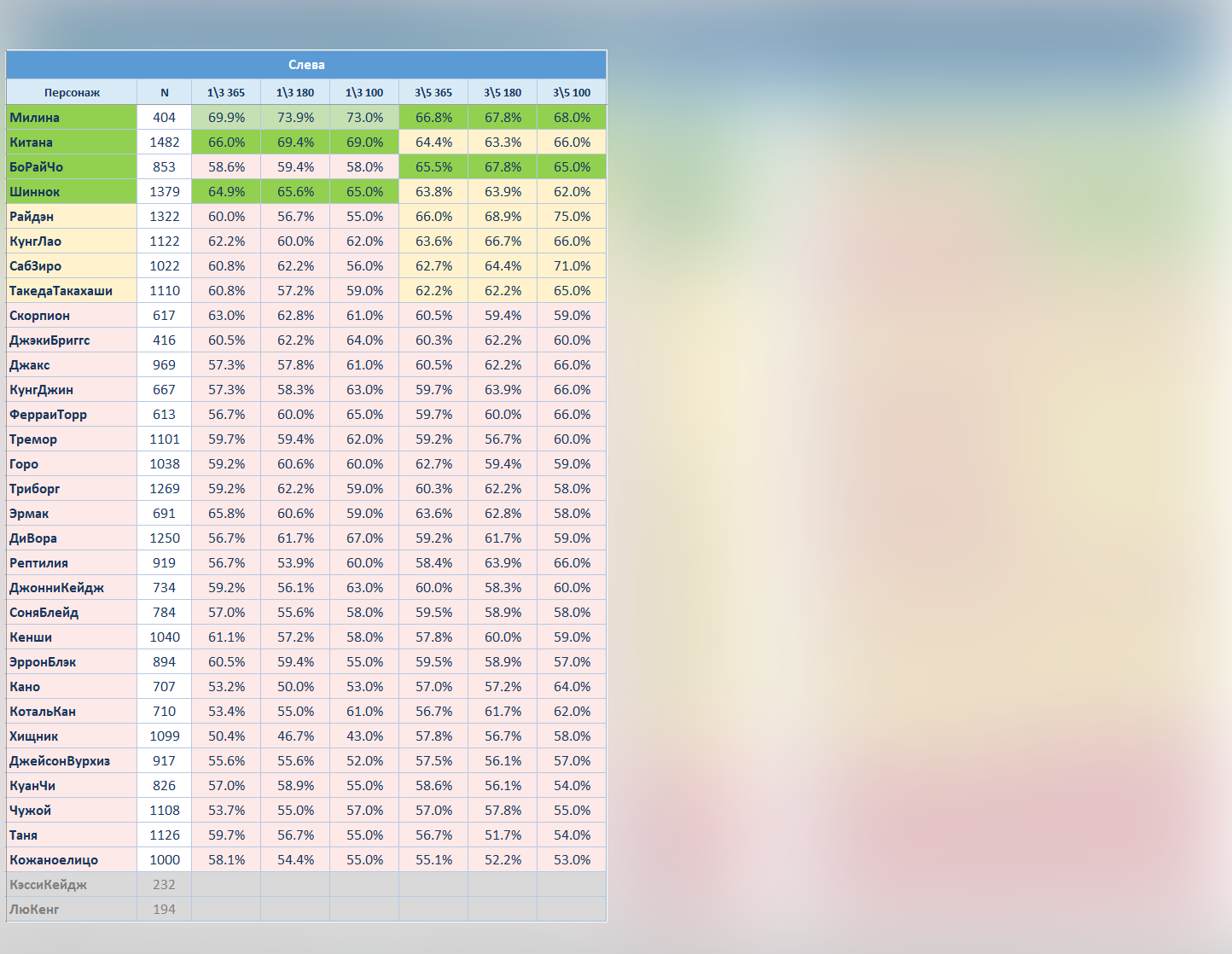
Task: Click the 'Слева' table title header
Action: tap(306, 65)
